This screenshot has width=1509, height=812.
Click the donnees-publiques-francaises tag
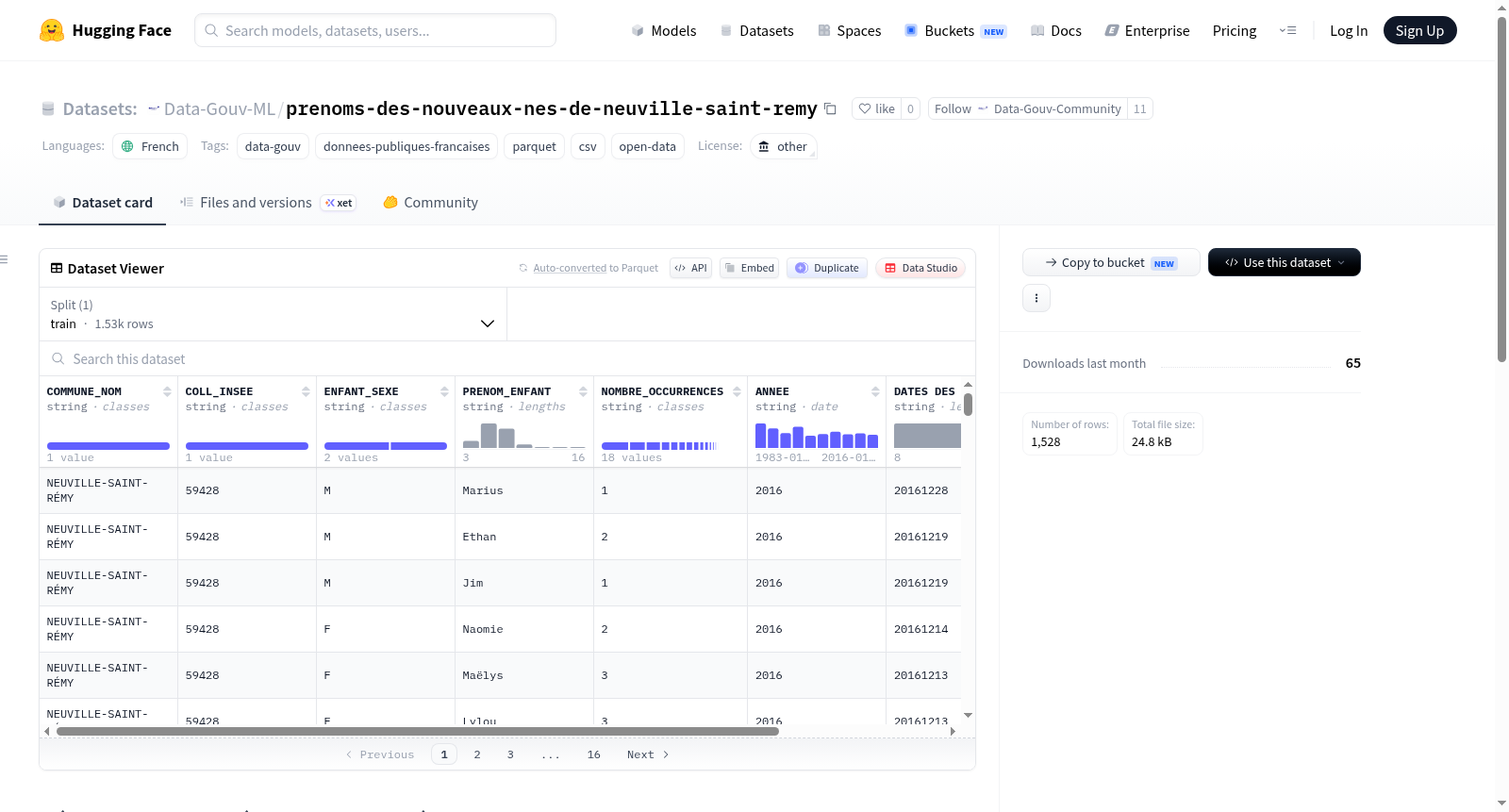[406, 146]
